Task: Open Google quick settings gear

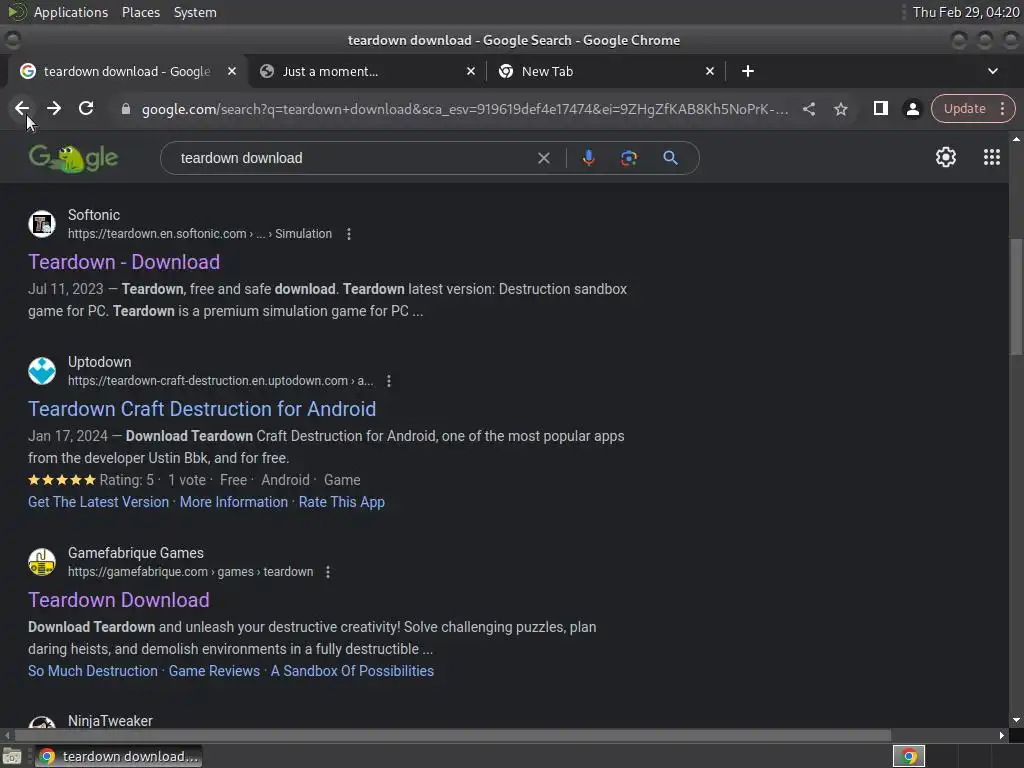Action: click(x=946, y=157)
